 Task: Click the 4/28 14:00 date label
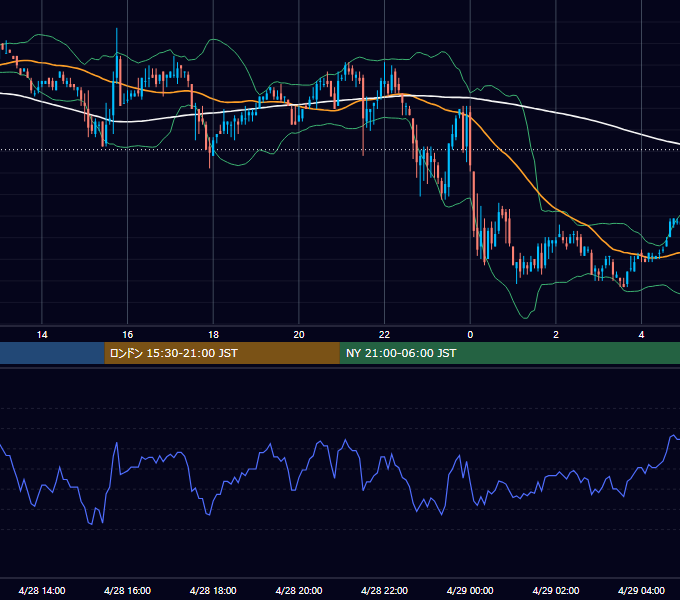pyautogui.click(x=42, y=590)
